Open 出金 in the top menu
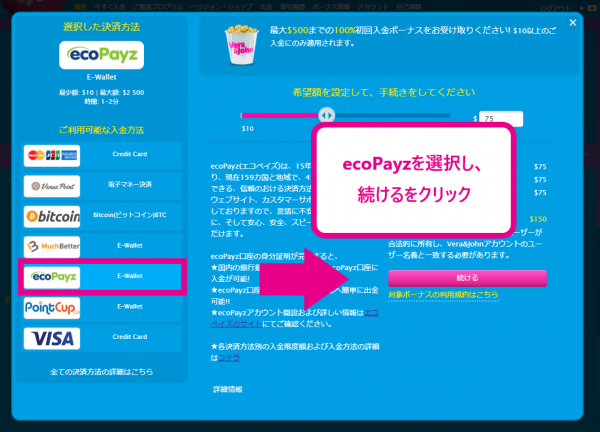The height and width of the screenshot is (432, 600). 266,7
